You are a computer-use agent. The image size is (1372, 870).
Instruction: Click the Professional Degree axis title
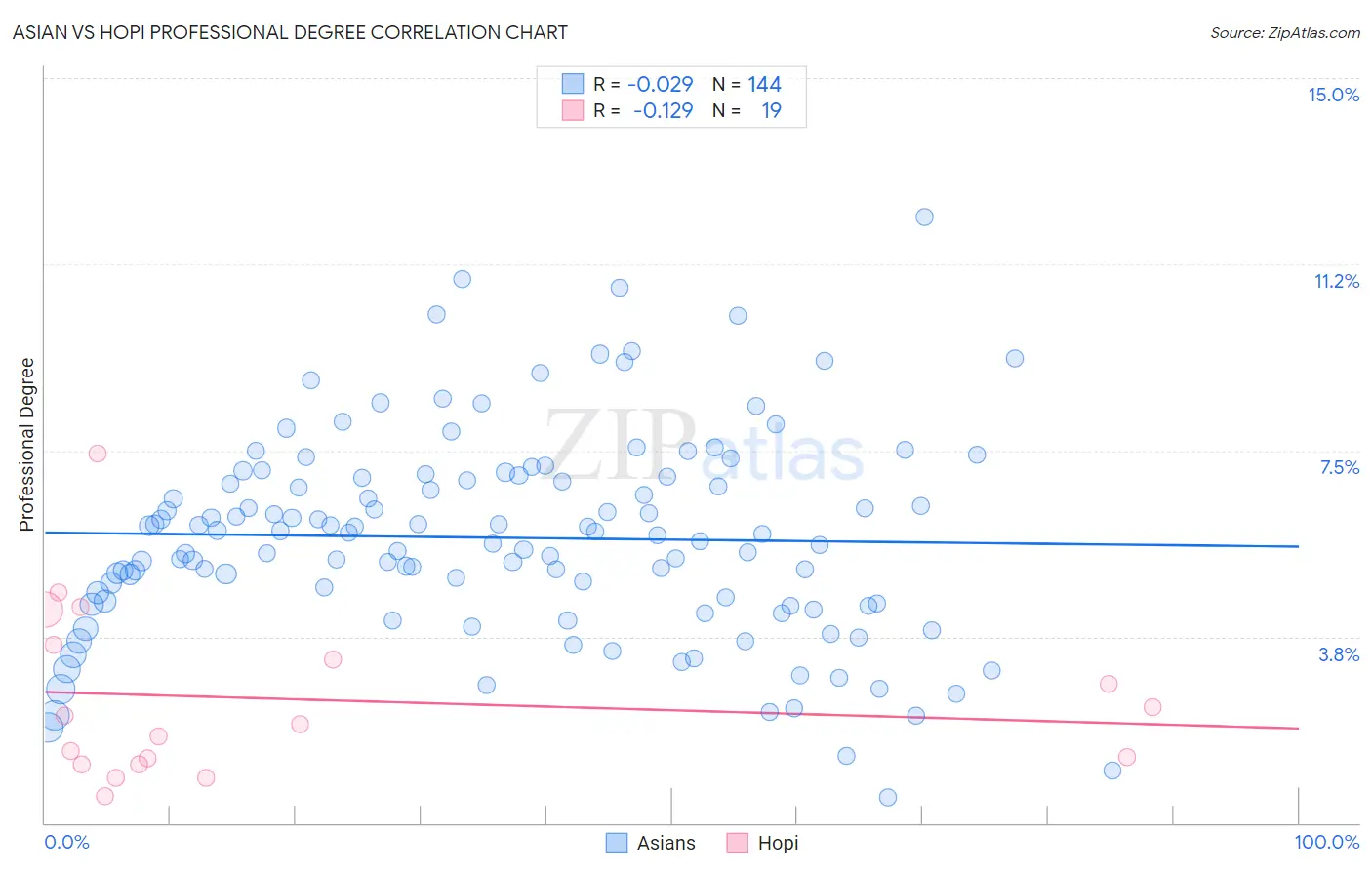coord(26,445)
